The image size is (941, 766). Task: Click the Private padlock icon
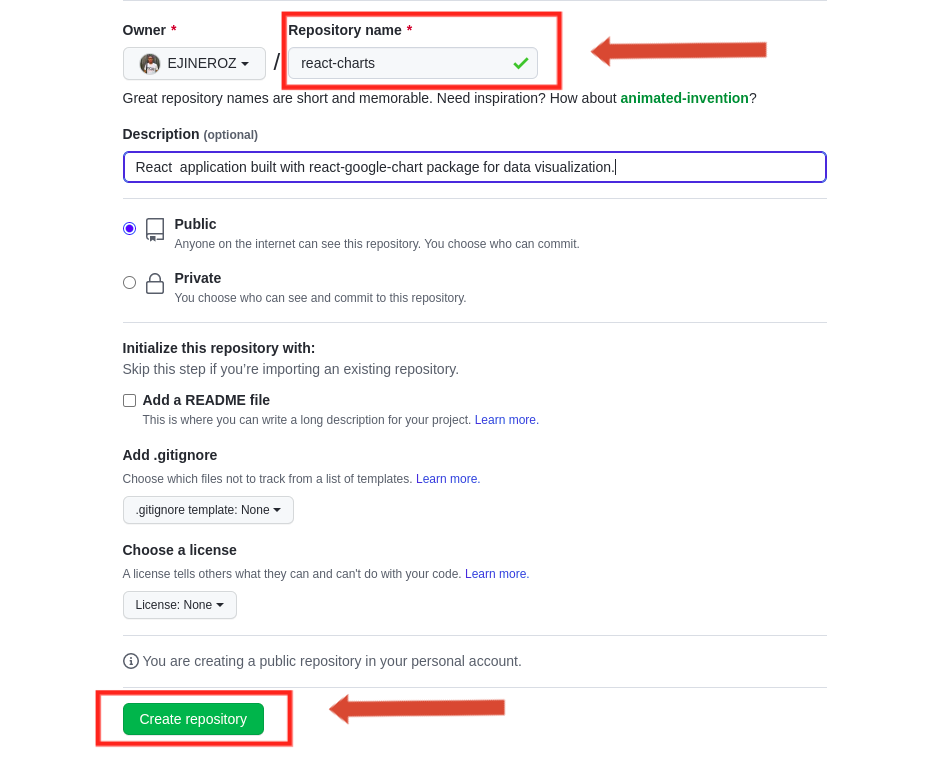pos(155,283)
